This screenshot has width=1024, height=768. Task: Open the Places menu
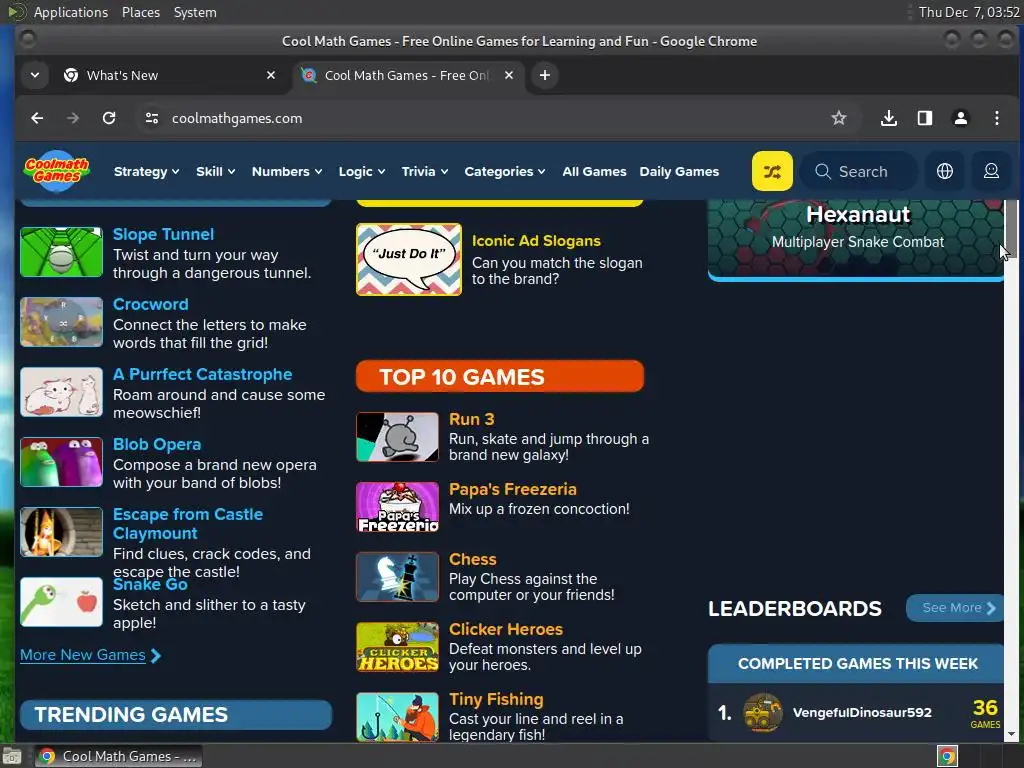[141, 12]
